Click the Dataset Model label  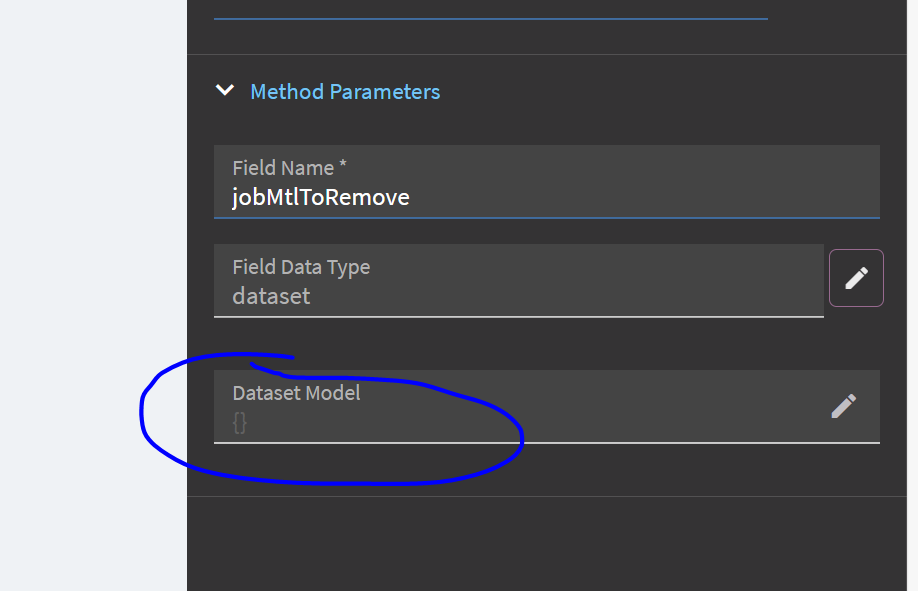[x=296, y=393]
